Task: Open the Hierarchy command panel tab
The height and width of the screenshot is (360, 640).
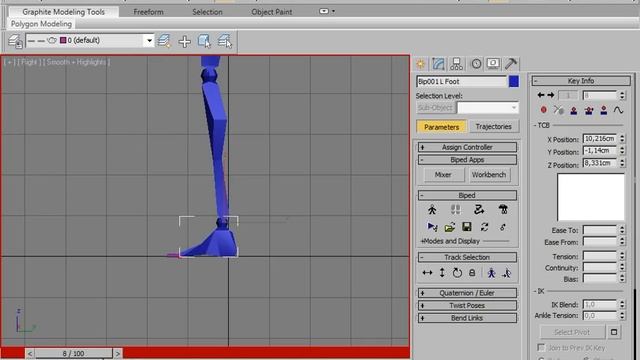Action: (x=456, y=64)
